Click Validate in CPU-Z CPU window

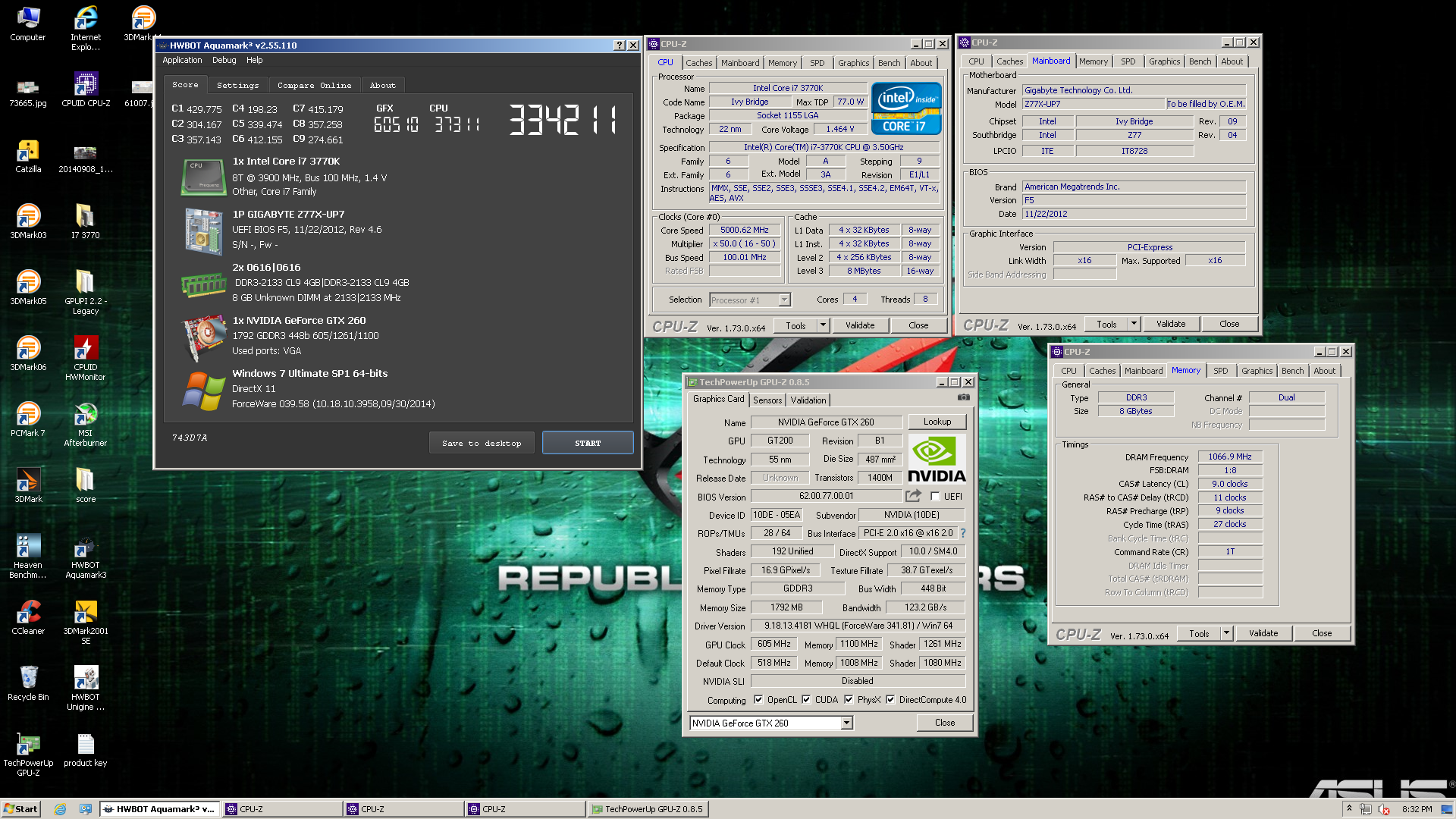point(860,325)
